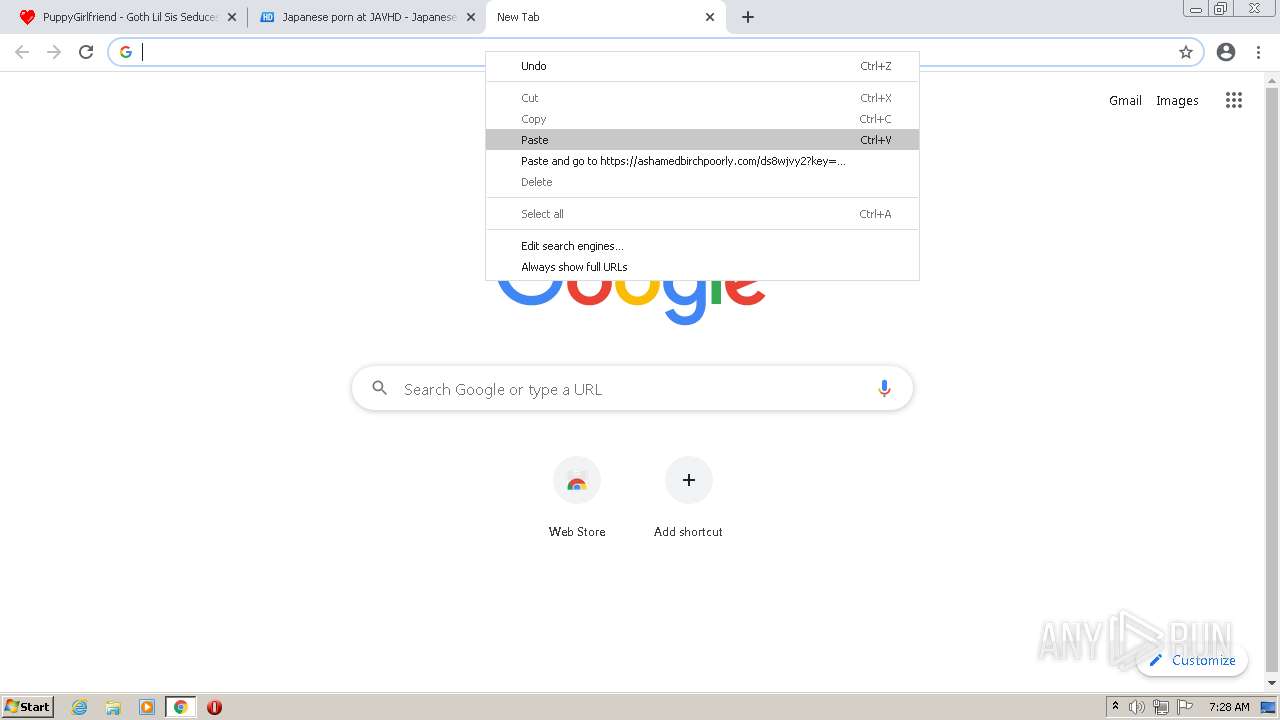Click inside the address bar

[655, 52]
